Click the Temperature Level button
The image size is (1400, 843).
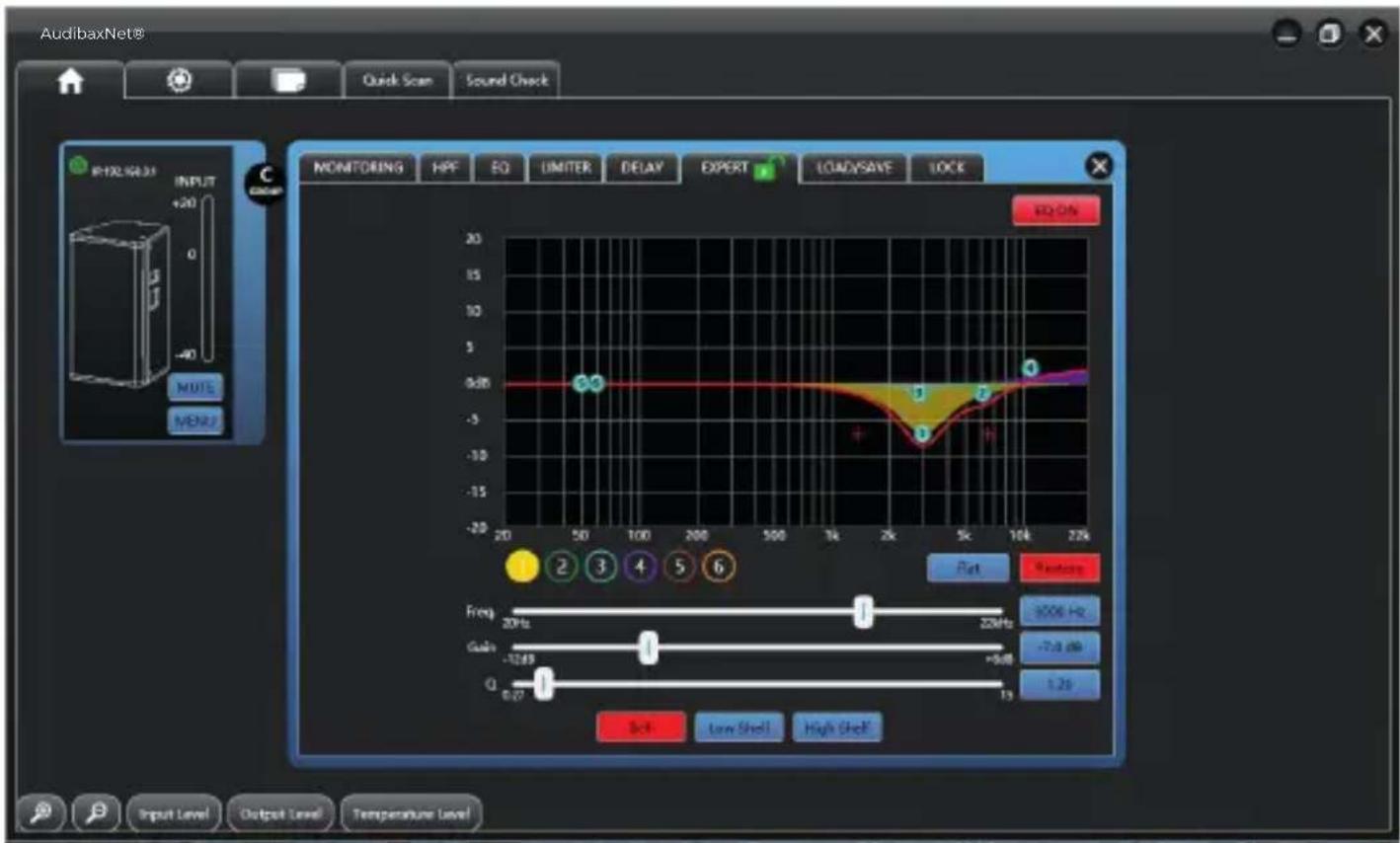(x=412, y=813)
